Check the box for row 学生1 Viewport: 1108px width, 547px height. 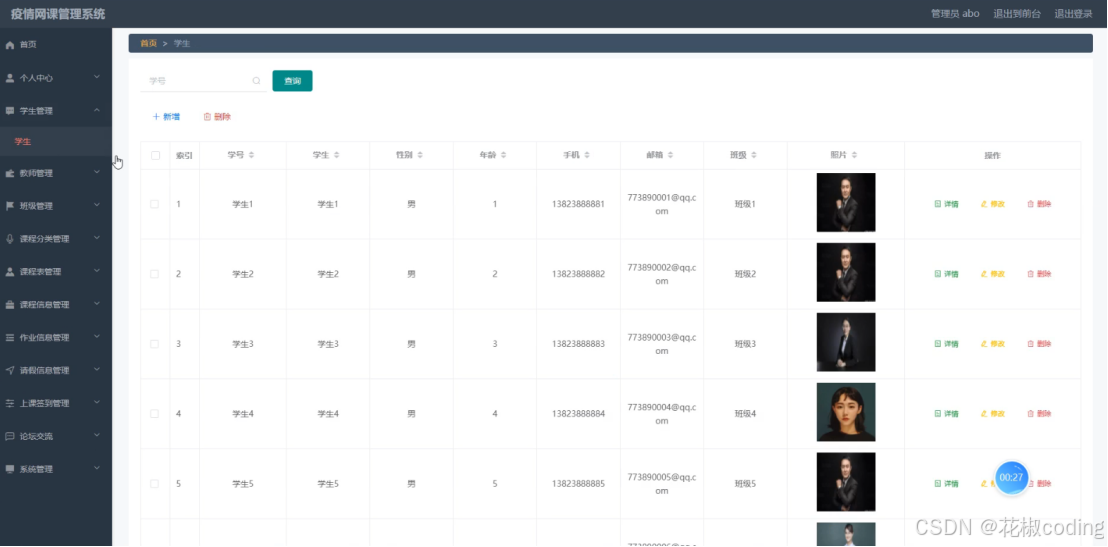[155, 204]
